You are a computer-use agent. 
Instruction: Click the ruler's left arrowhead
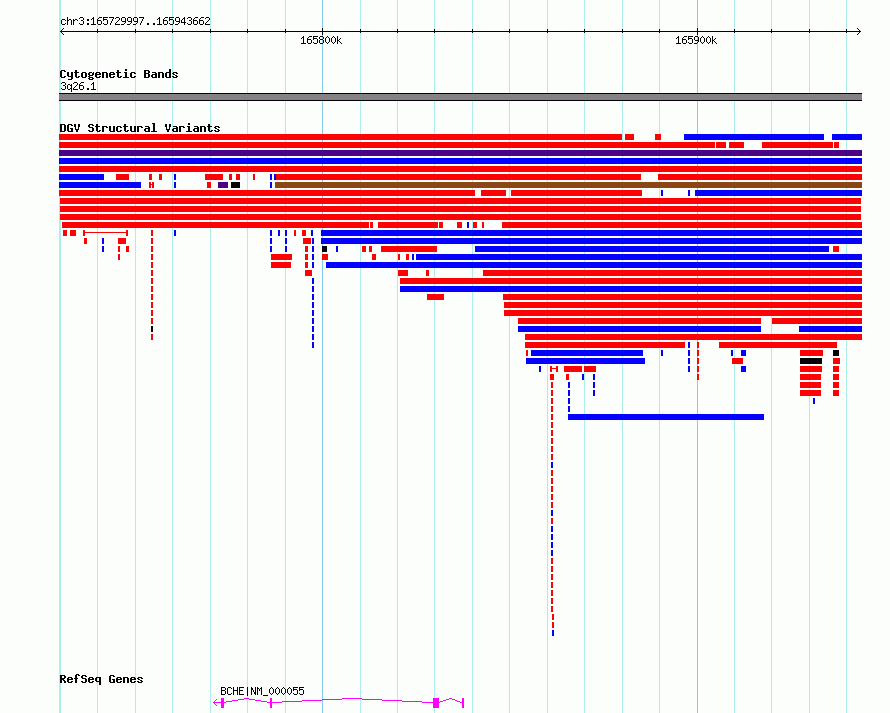coord(62,32)
